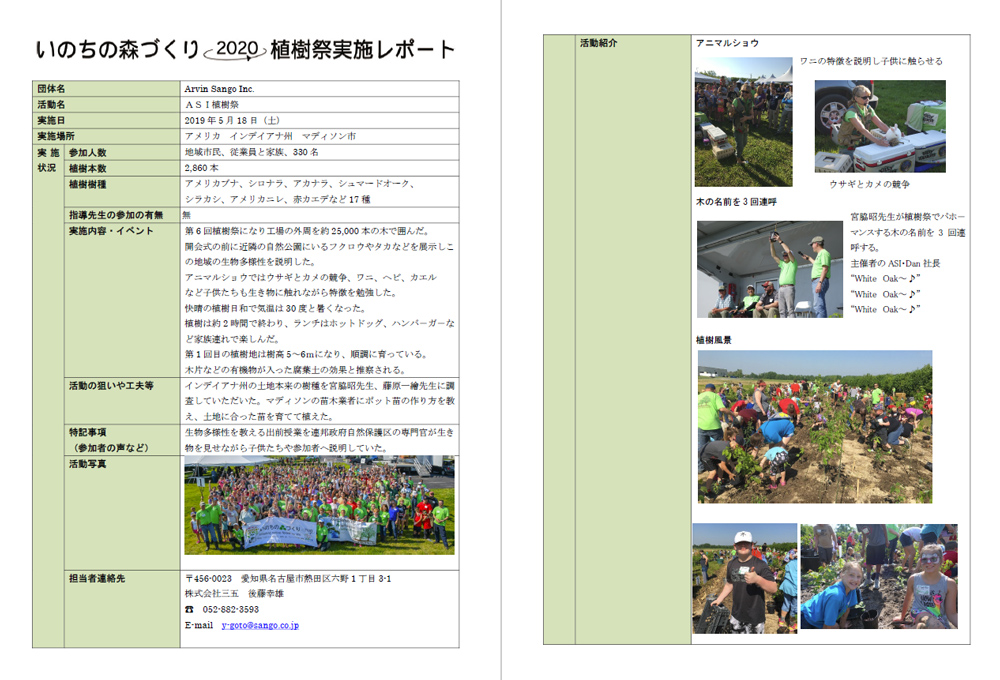Viewport: 1000px width, 680px height.
Task: Click the phone number 052-882-3593
Action: (230, 609)
